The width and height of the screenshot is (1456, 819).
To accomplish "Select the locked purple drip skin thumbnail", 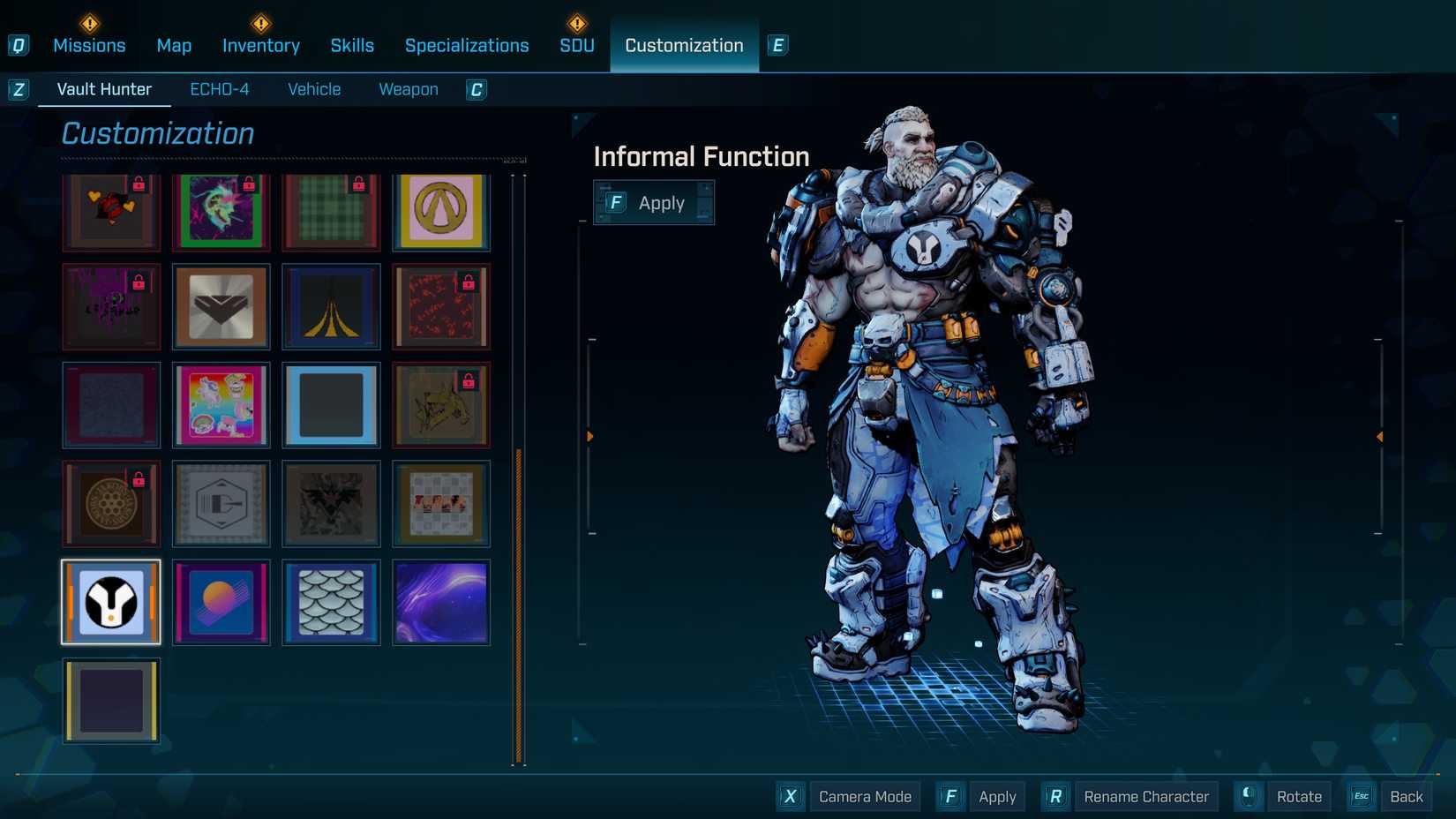I will coord(111,306).
